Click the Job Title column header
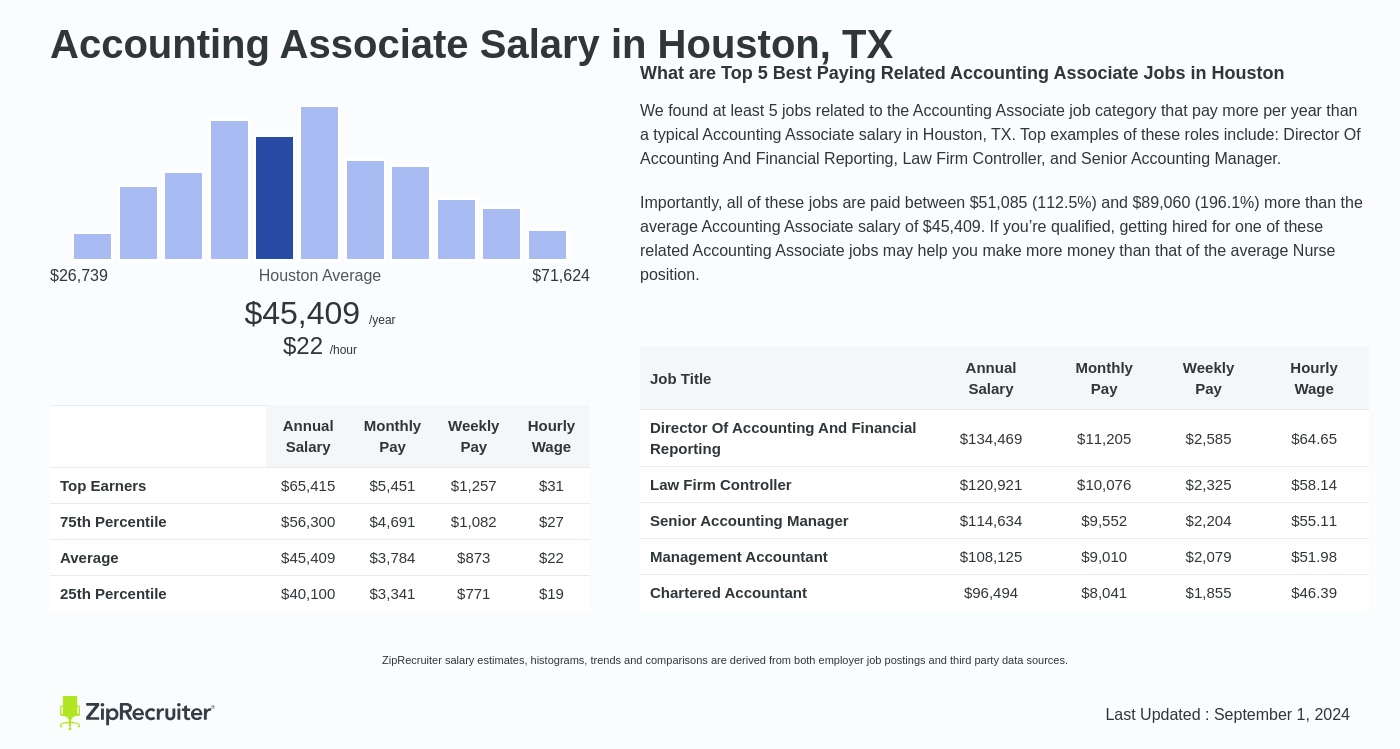Image resolution: width=1400 pixels, height=749 pixels. [681, 379]
